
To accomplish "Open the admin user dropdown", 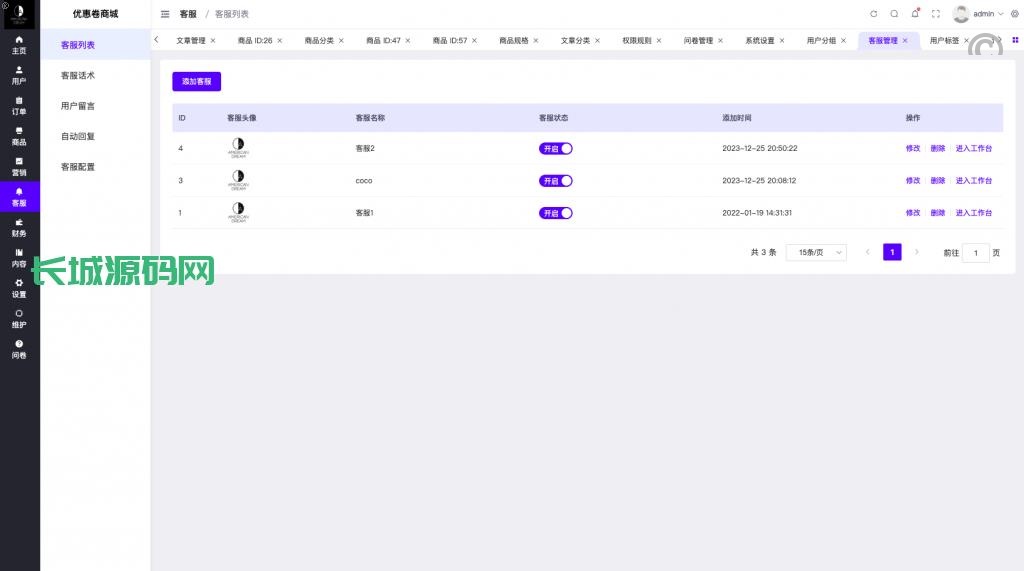I will pyautogui.click(x=987, y=14).
